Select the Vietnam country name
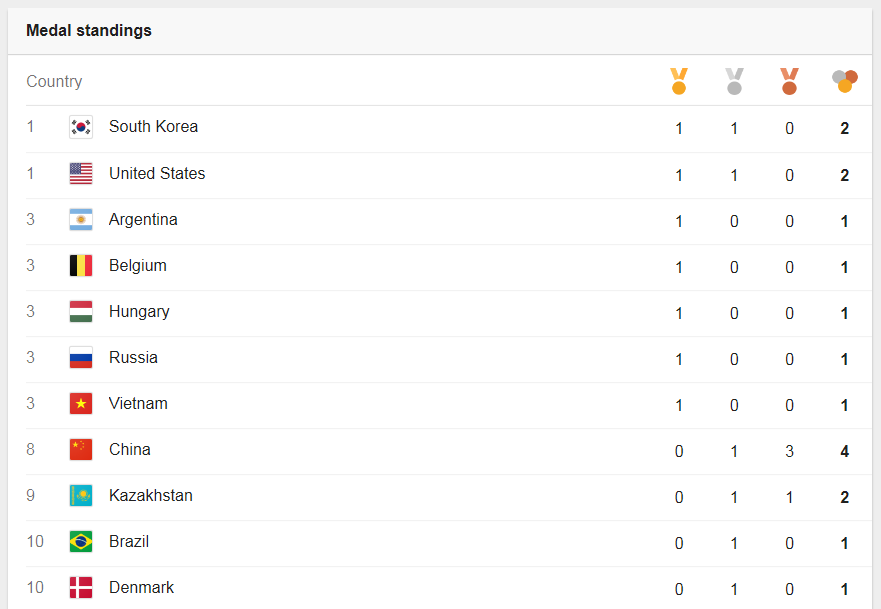881x609 pixels. 138,403
